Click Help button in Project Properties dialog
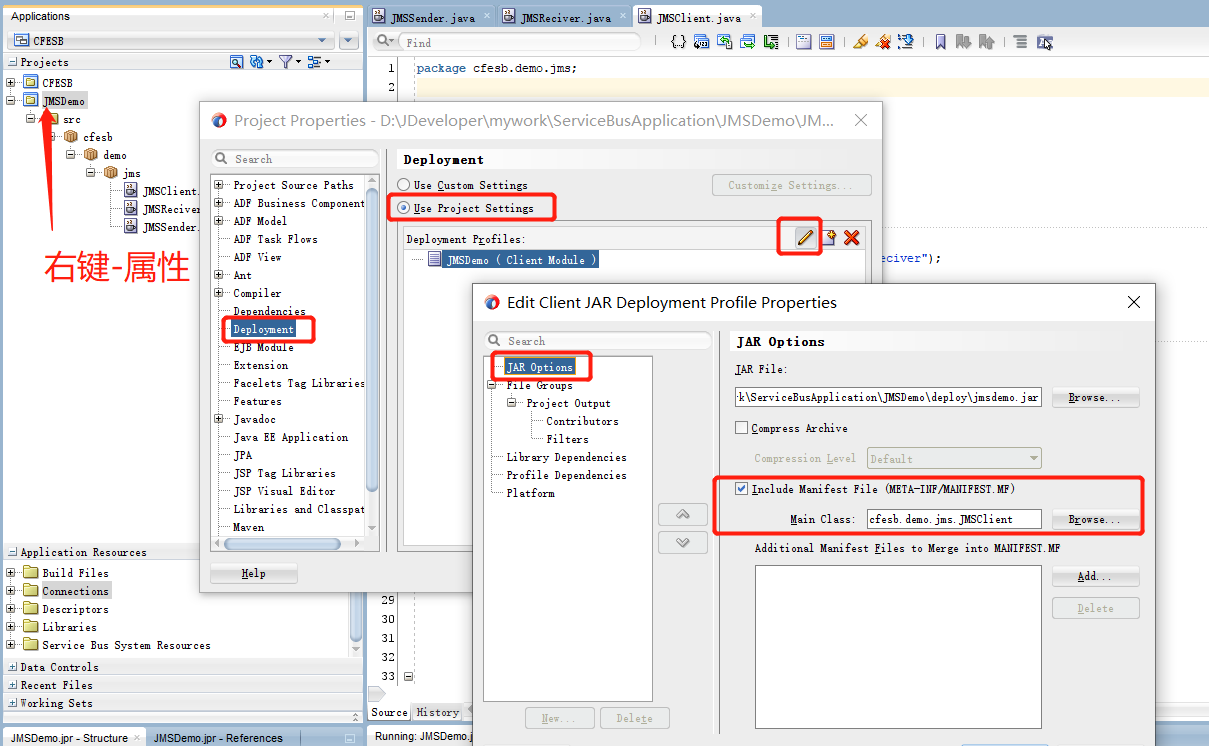Image resolution: width=1209 pixels, height=746 pixels. [254, 573]
